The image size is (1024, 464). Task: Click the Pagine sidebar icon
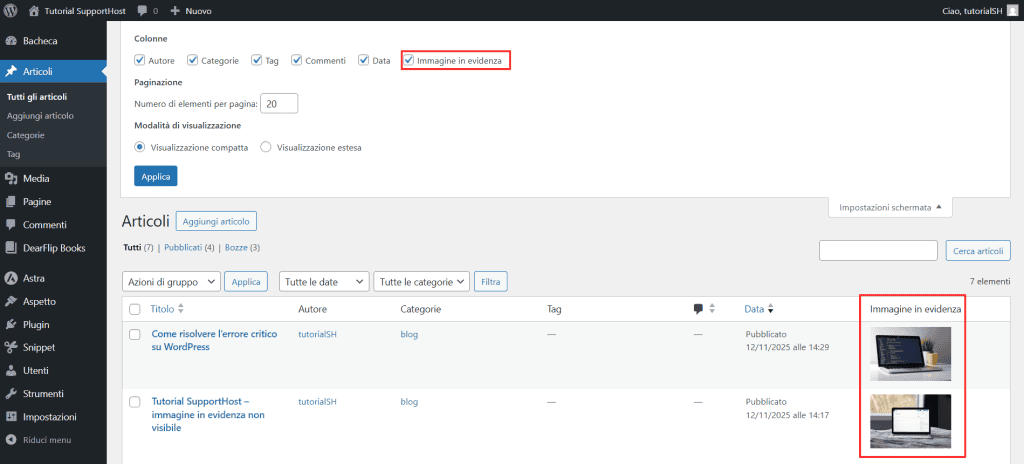coord(10,202)
